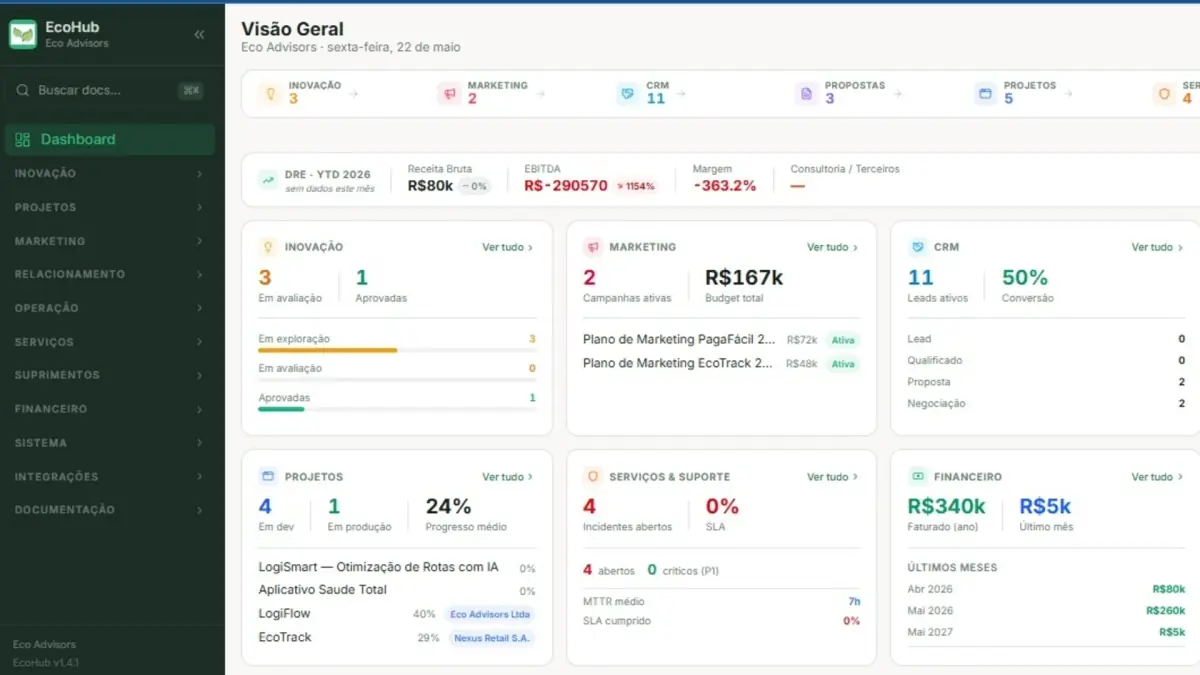Click the CRM card header icon
1200x675 pixels.
coord(917,246)
